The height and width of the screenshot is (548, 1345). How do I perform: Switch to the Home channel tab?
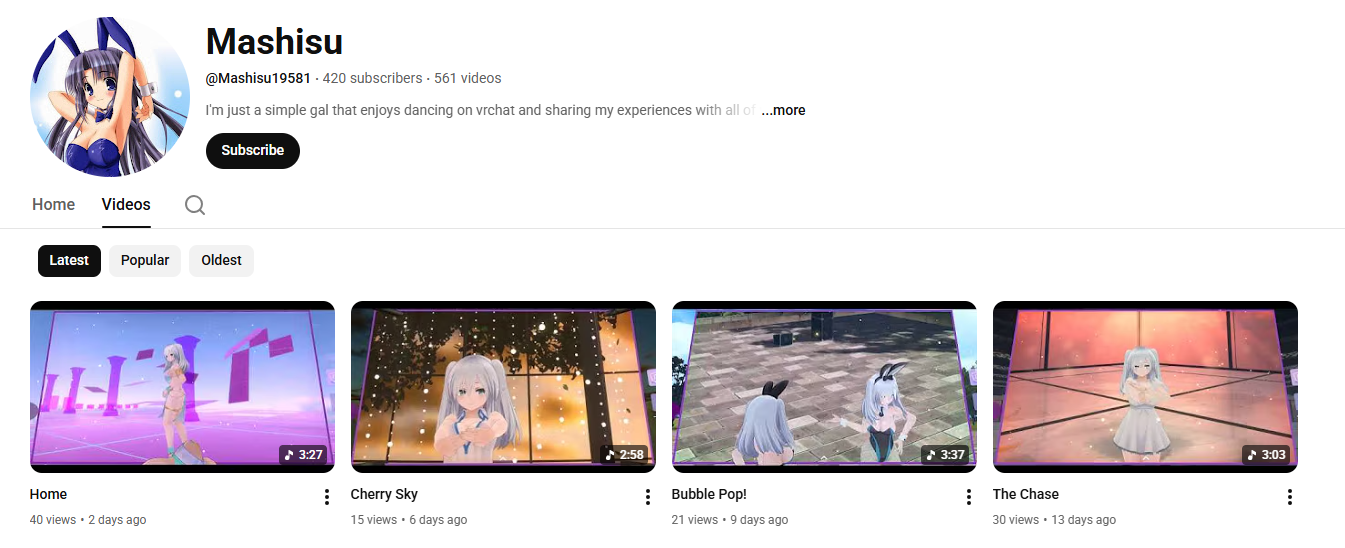point(53,204)
